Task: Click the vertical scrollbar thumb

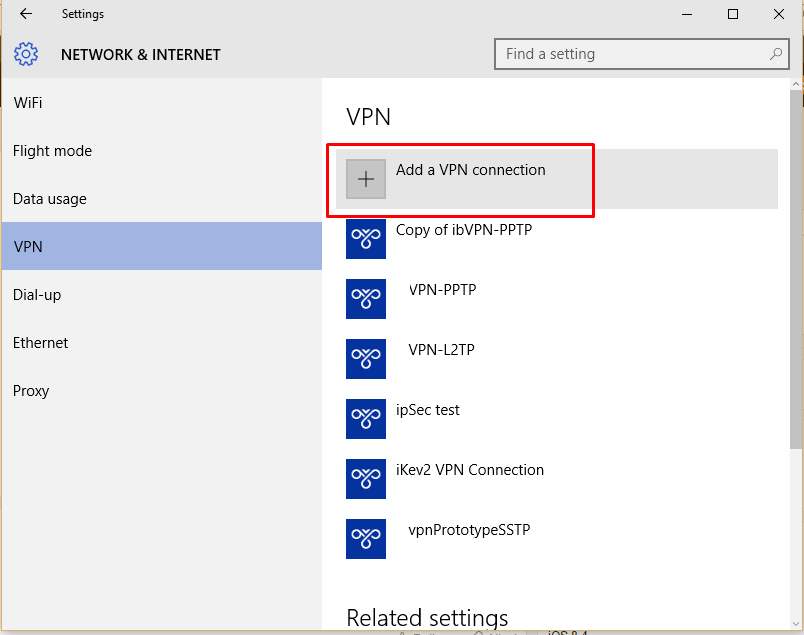Action: 796,270
